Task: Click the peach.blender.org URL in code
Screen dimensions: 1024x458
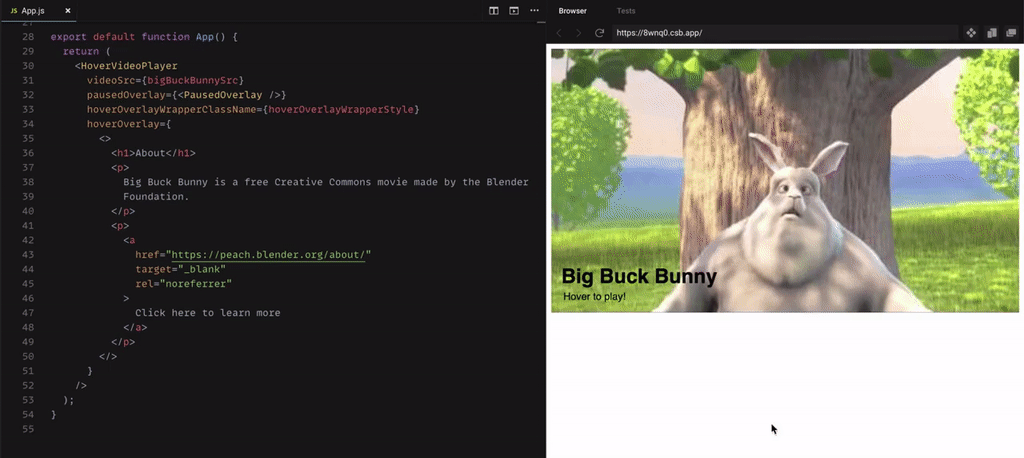Action: point(268,255)
